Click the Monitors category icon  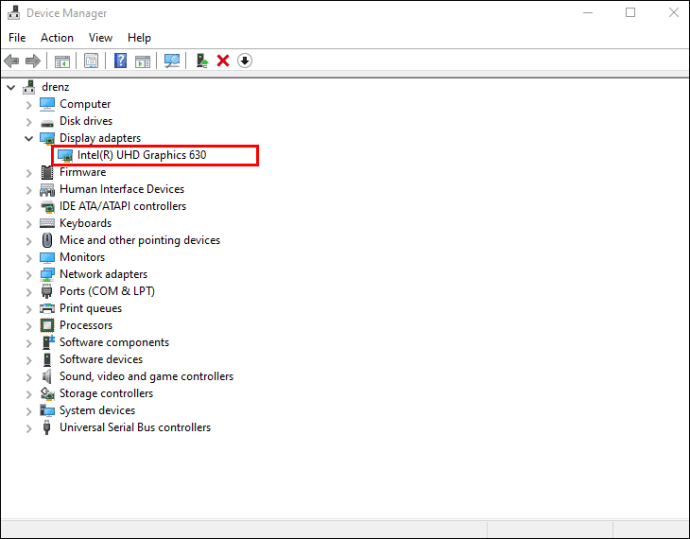(x=47, y=257)
